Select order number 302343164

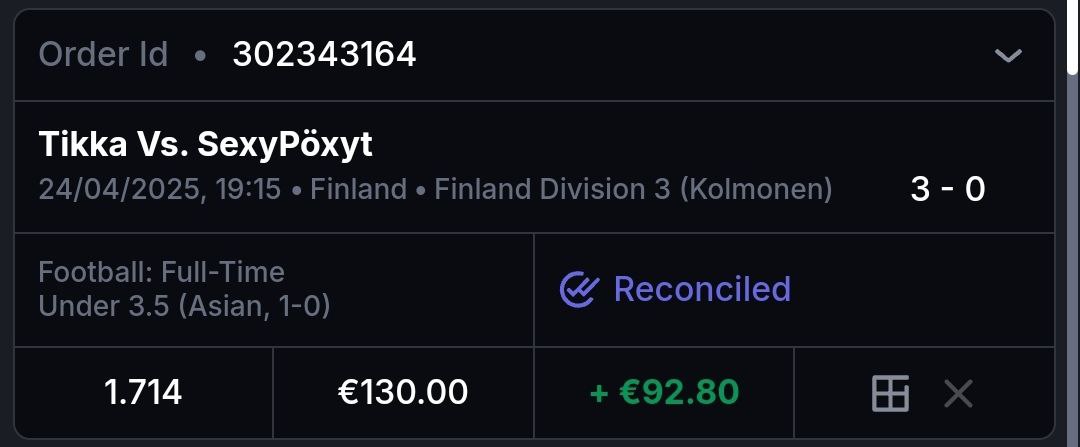[324, 54]
